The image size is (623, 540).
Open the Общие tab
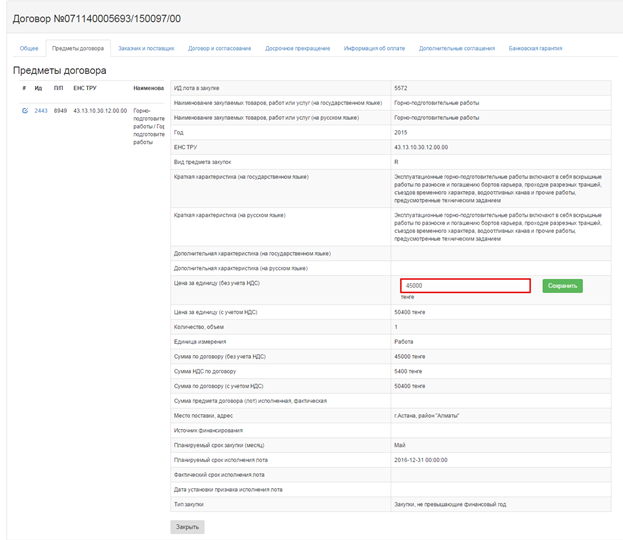pyautogui.click(x=29, y=48)
